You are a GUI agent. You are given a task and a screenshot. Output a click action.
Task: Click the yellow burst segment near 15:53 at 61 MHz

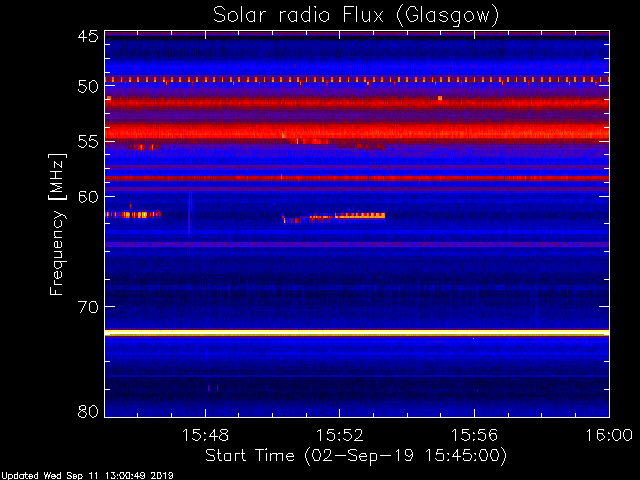click(360, 216)
